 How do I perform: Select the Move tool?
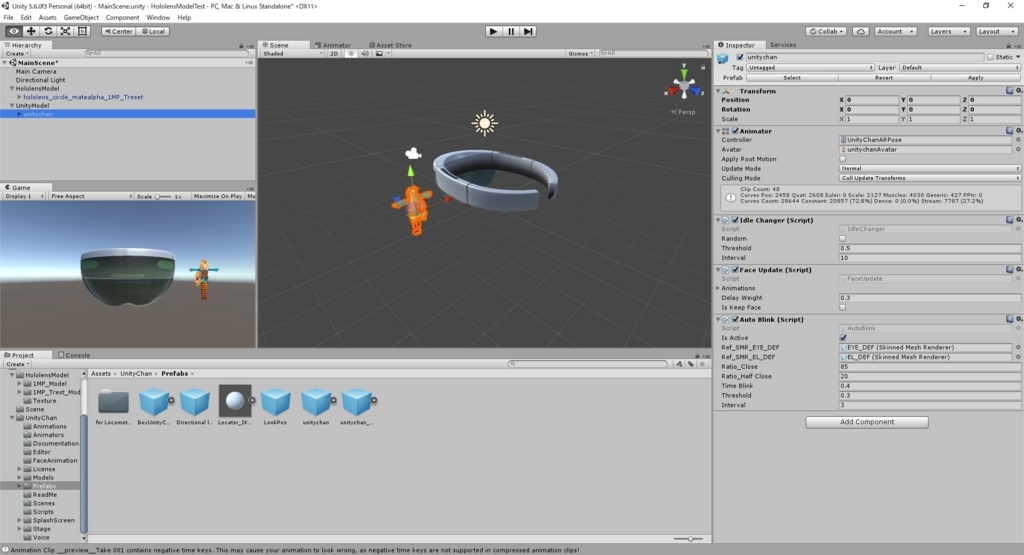tap(31, 31)
